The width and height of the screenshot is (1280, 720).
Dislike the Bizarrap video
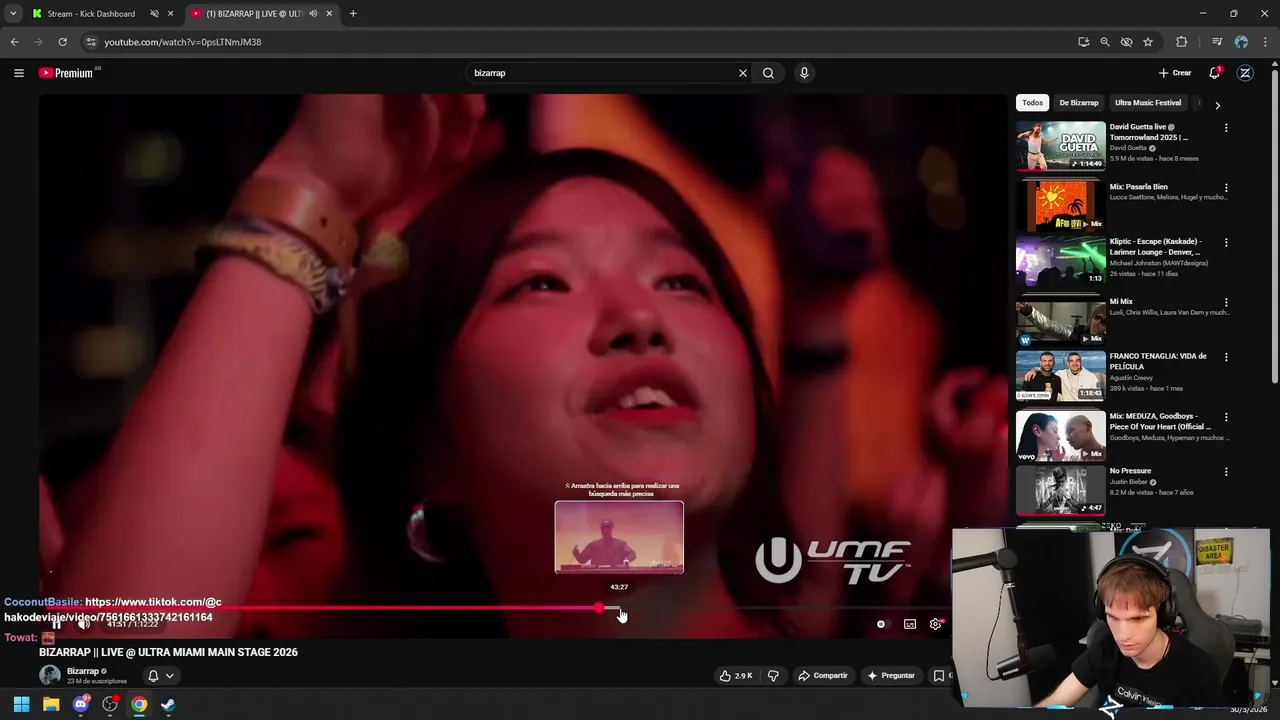tap(773, 676)
